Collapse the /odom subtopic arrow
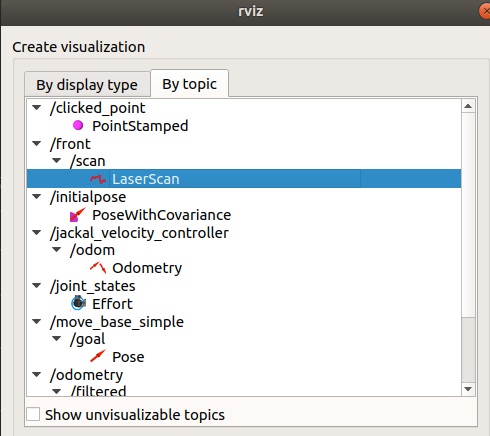 click(x=57, y=250)
